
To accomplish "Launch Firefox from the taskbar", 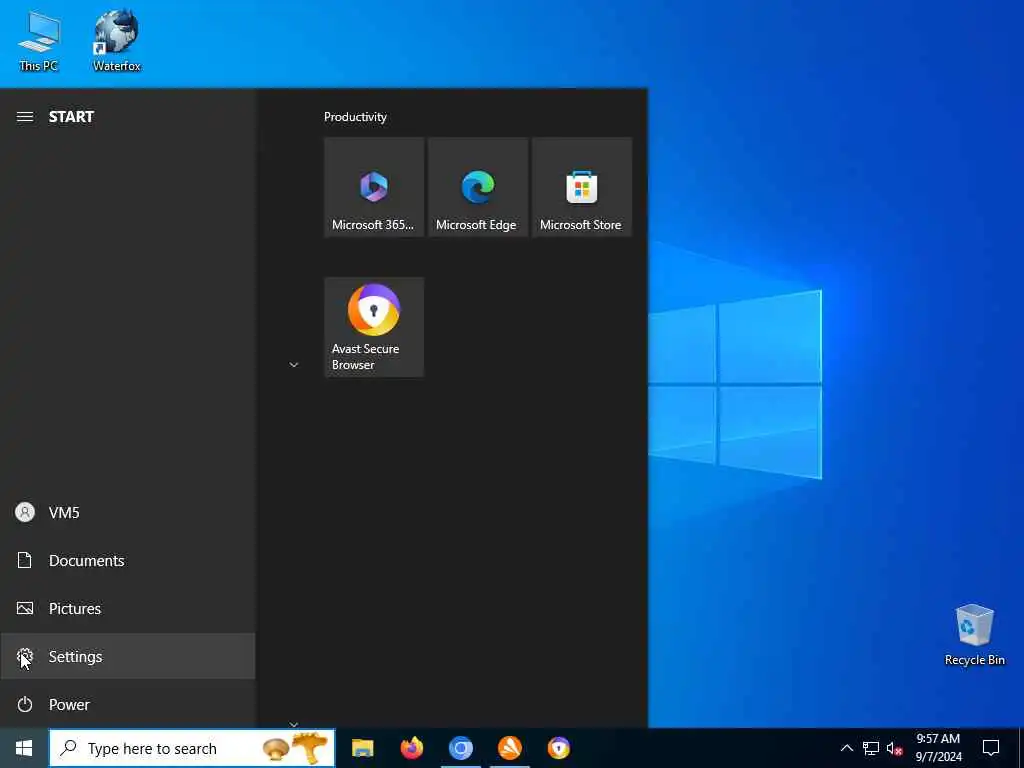I will (411, 748).
